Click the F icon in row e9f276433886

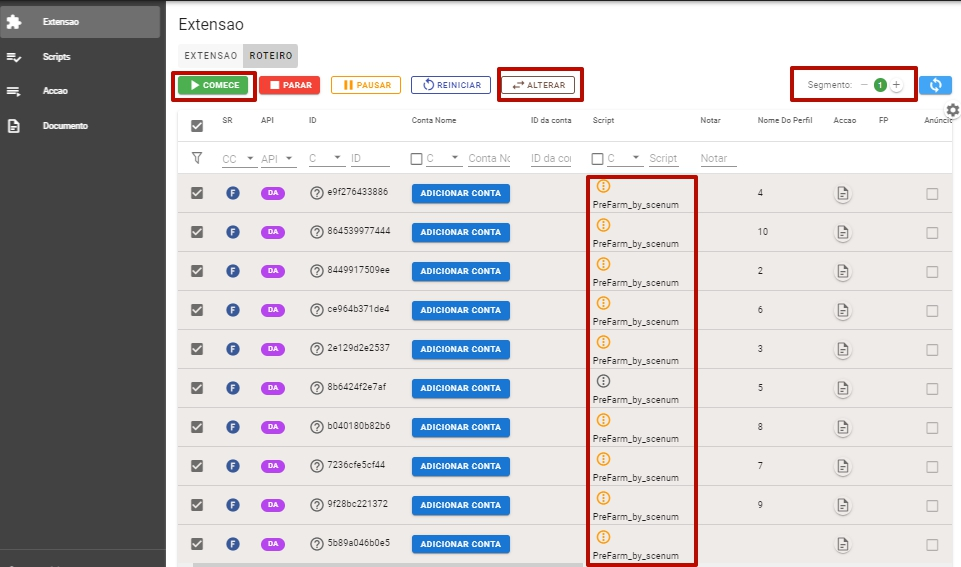[x=233, y=193]
